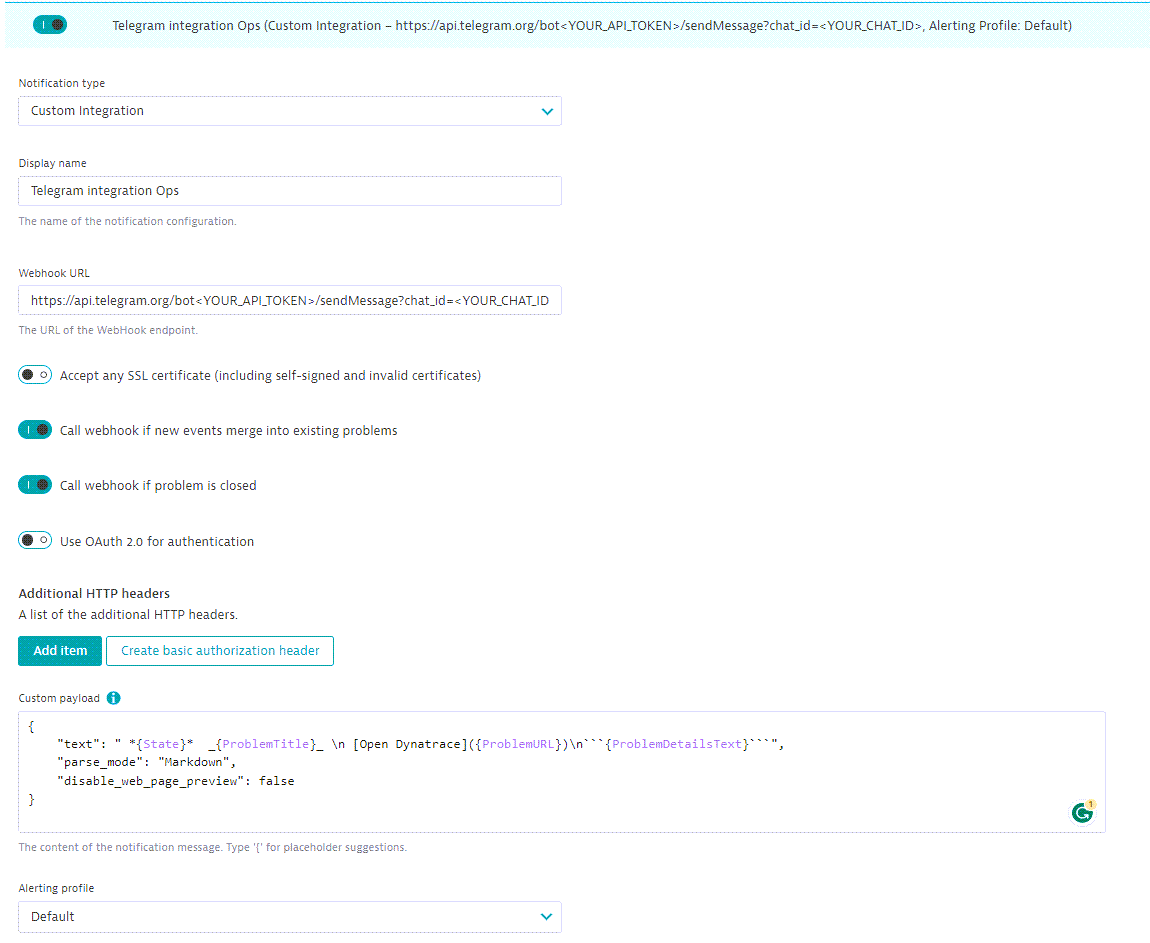Click the Custom payload info icon
Screen dimensions: 1150x943
tap(112, 697)
